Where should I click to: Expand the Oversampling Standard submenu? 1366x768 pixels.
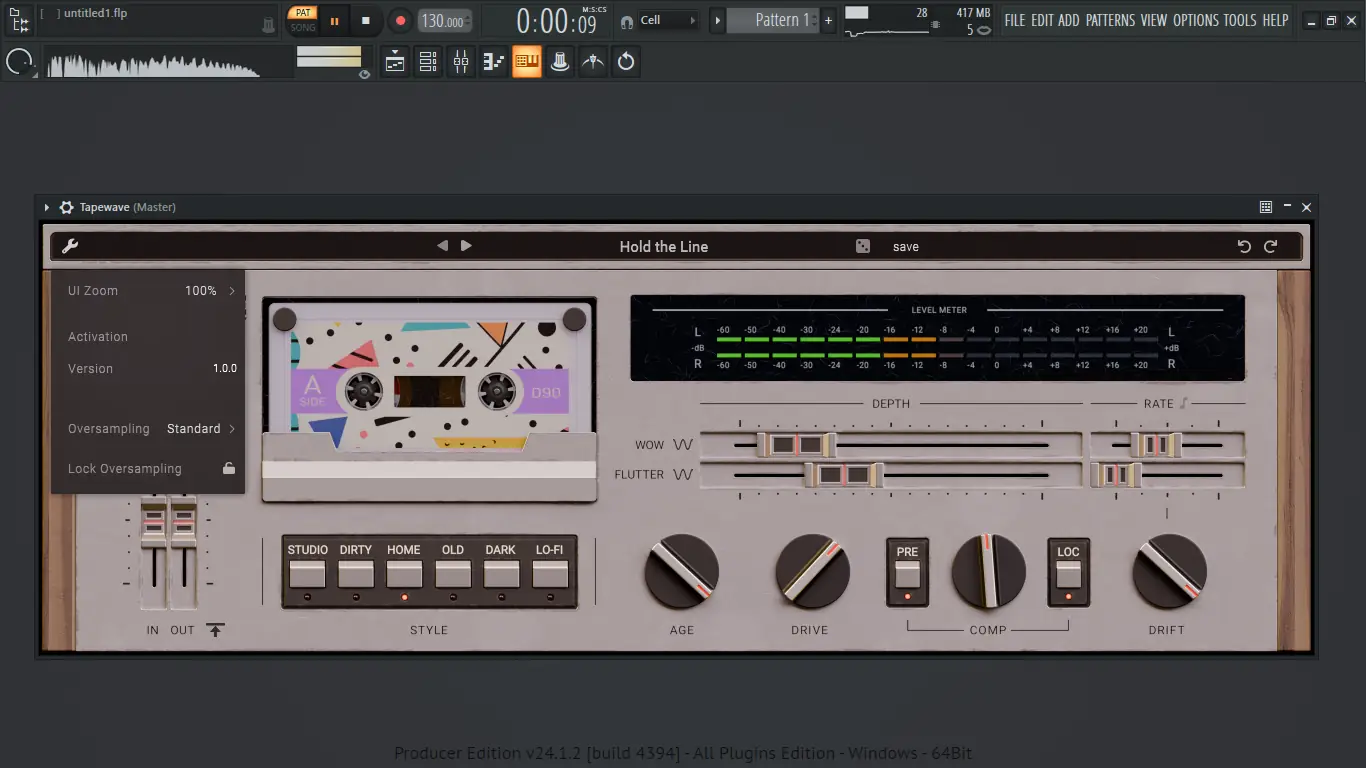tap(232, 429)
